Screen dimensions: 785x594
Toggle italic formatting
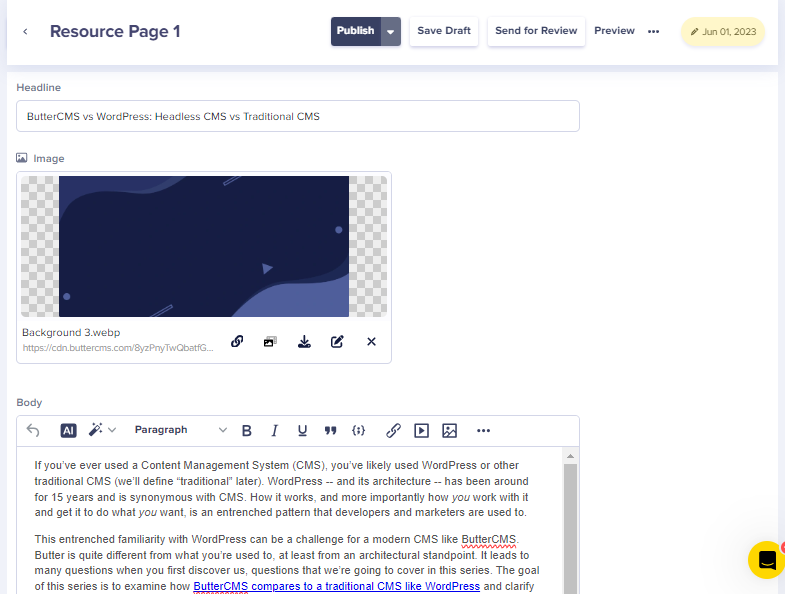pos(274,430)
